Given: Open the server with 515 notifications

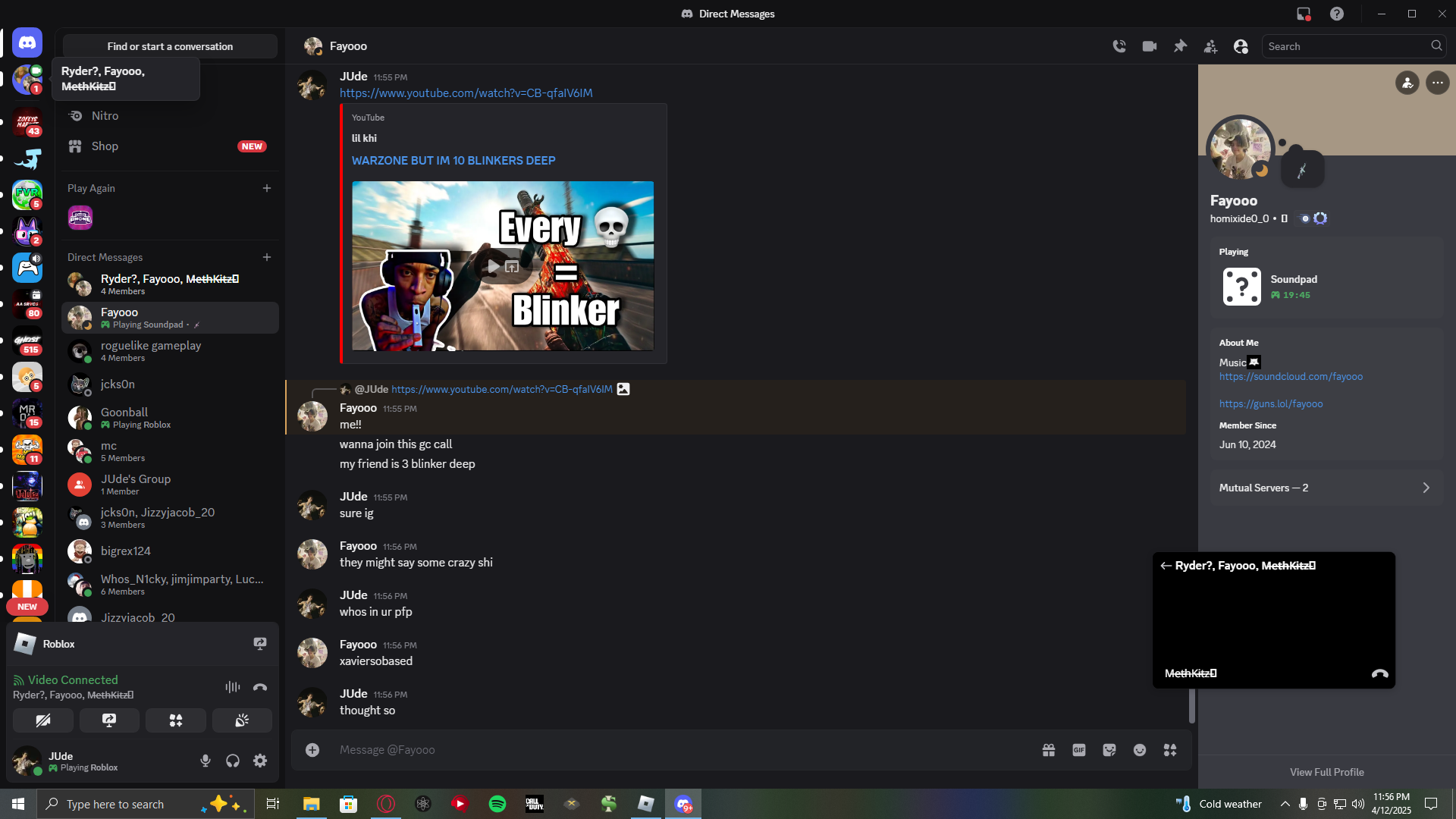Looking at the screenshot, I should pyautogui.click(x=27, y=340).
